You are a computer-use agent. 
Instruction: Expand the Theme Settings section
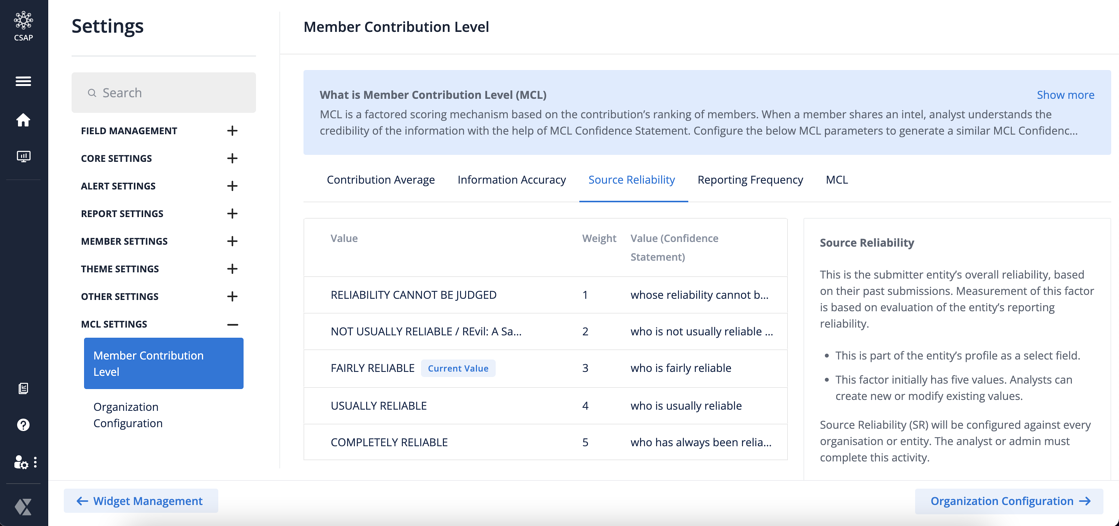[x=232, y=269]
